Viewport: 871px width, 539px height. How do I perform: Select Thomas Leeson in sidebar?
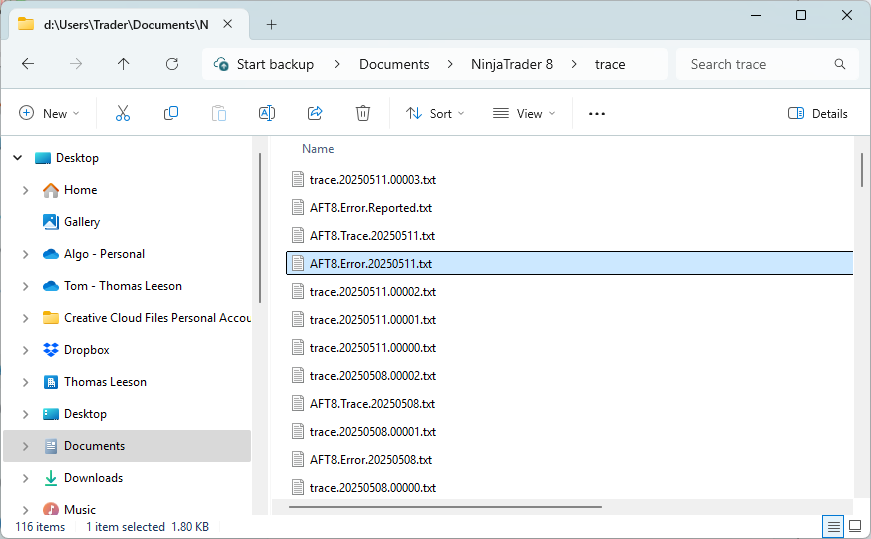tap(105, 382)
